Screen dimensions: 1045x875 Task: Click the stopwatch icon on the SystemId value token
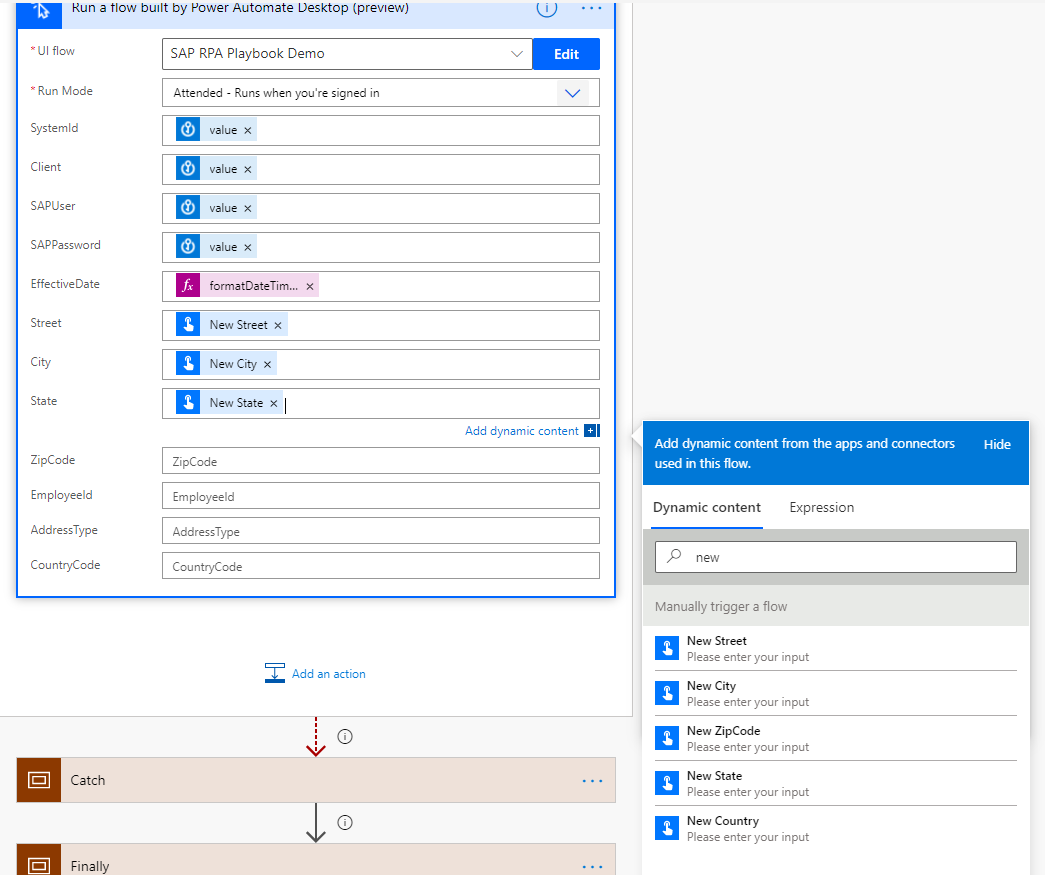188,129
